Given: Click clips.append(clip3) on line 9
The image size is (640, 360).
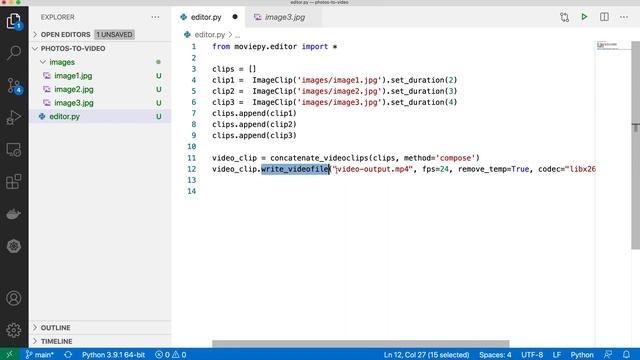Looking at the screenshot, I should [x=254, y=136].
